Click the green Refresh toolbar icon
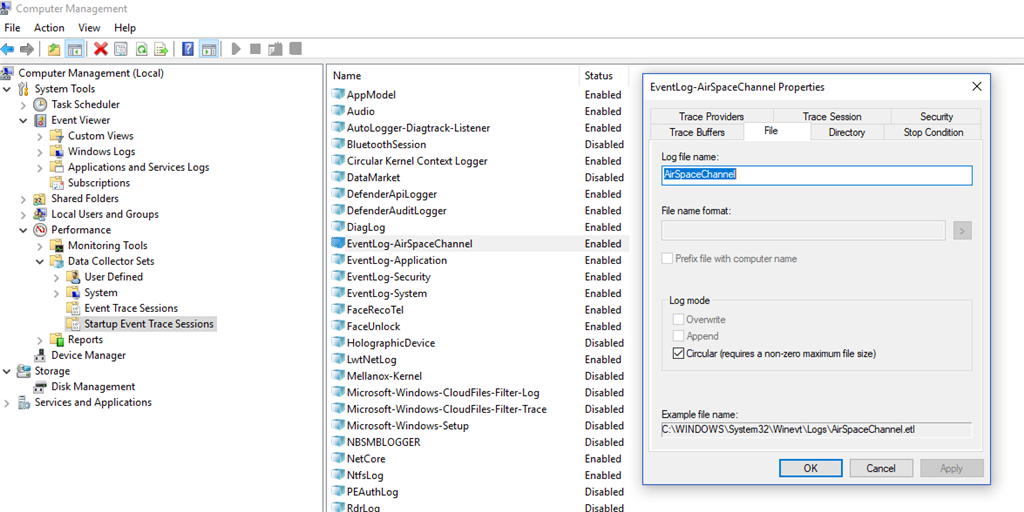This screenshot has height=512, width=1024. point(141,49)
